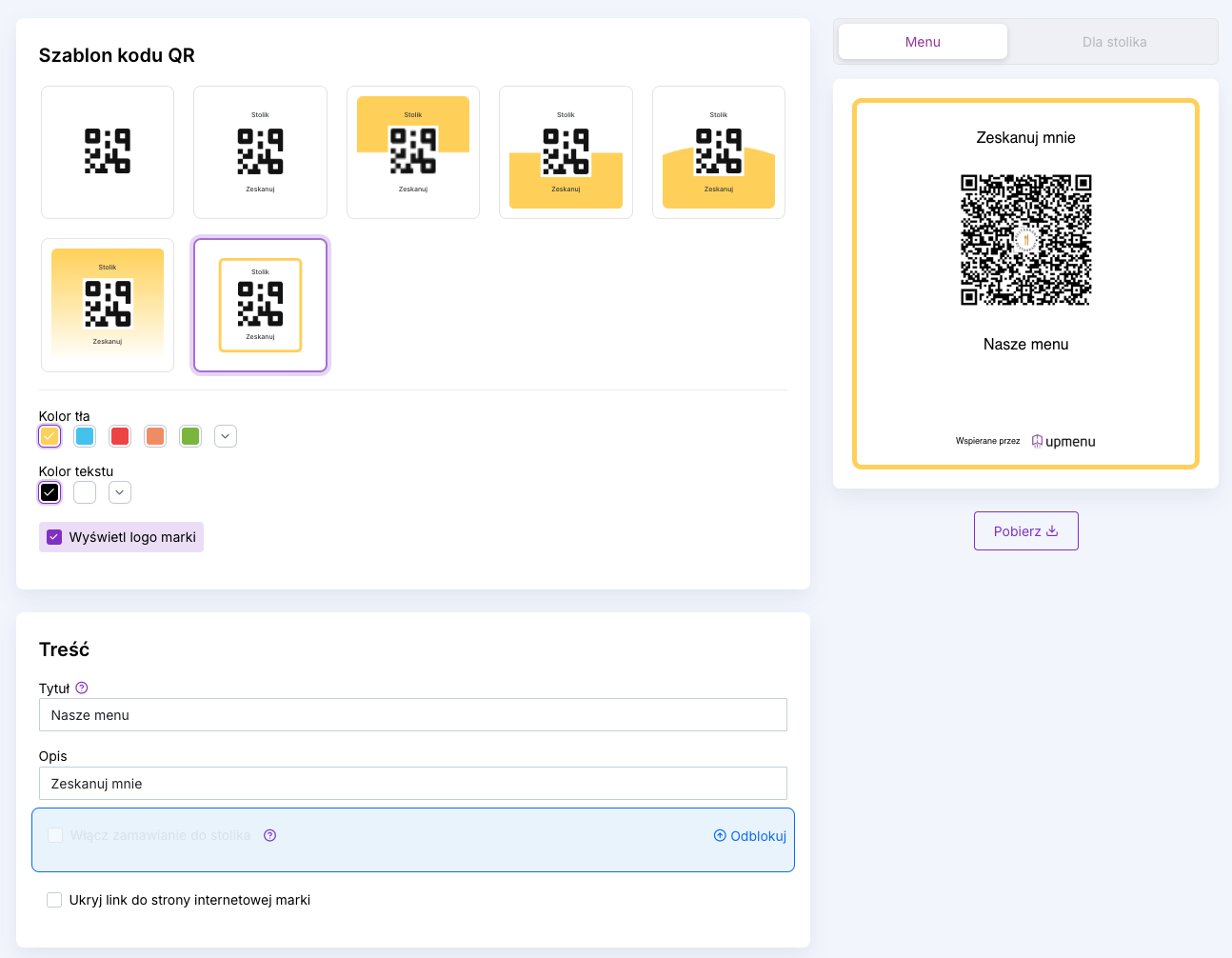
Task: Choose the template with the yellow bottom block
Action: click(x=566, y=152)
